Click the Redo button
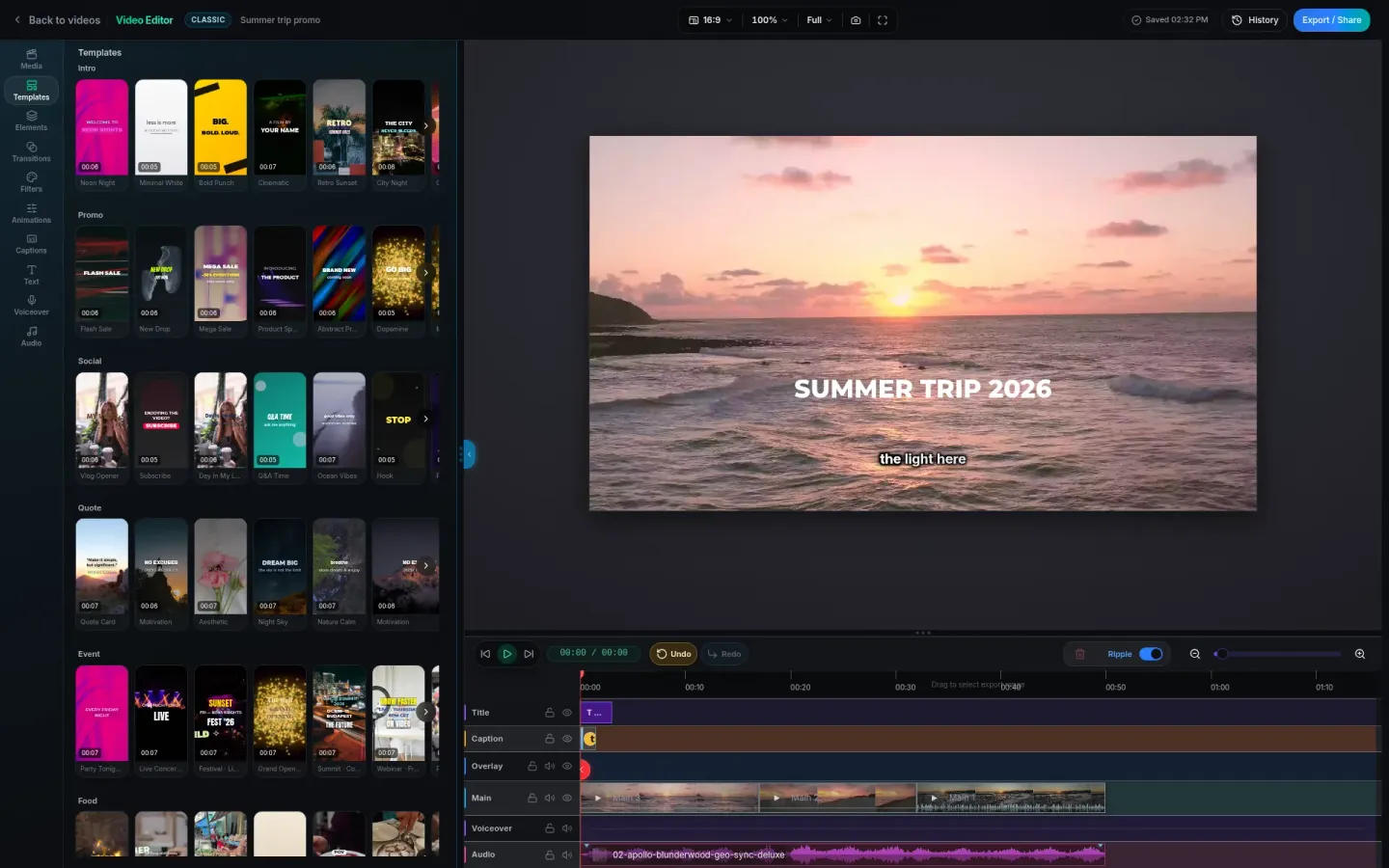This screenshot has height=868, width=1389. tap(724, 654)
